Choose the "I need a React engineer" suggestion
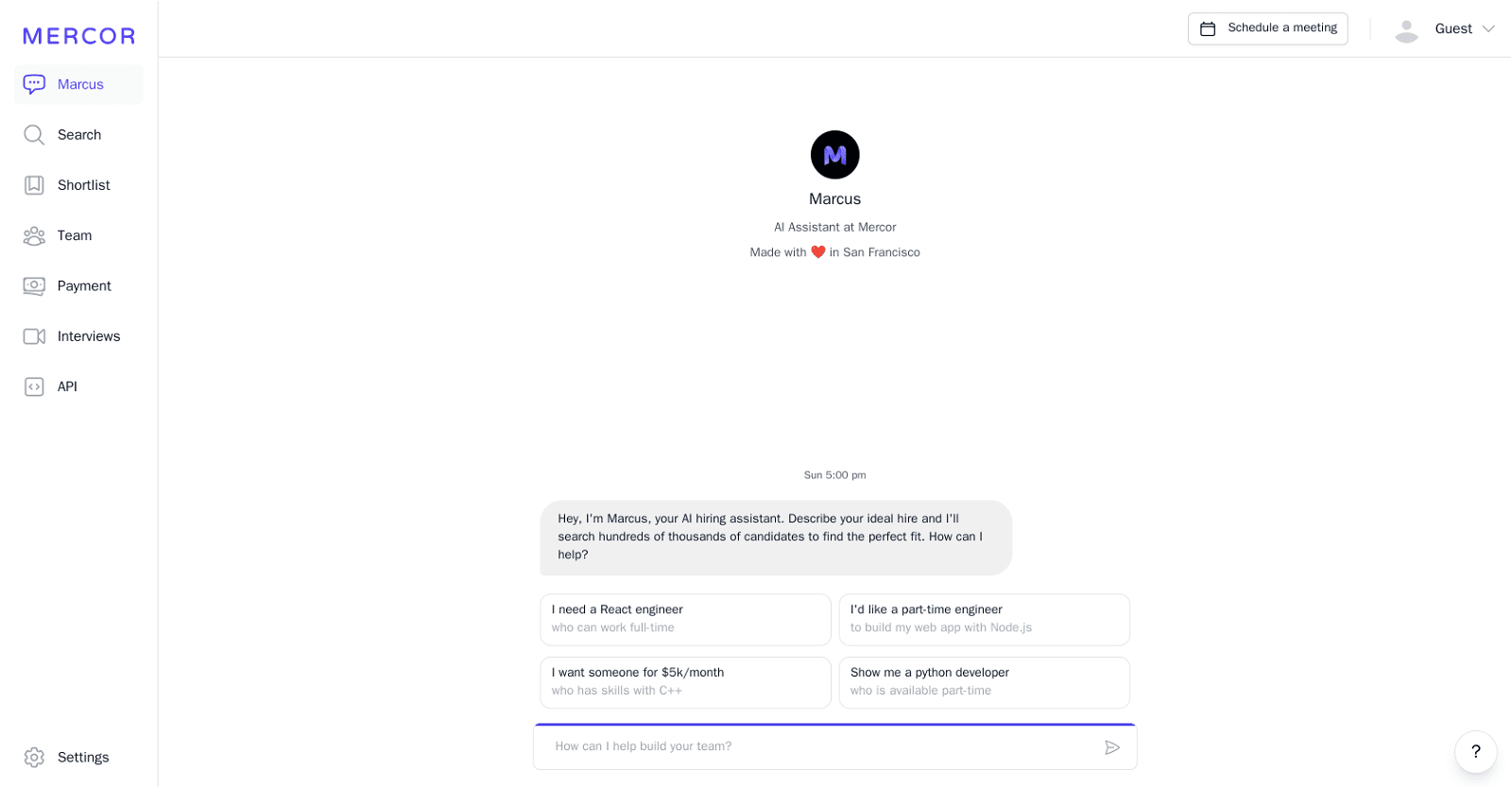Screen dimensions: 1512x788 tap(685, 619)
